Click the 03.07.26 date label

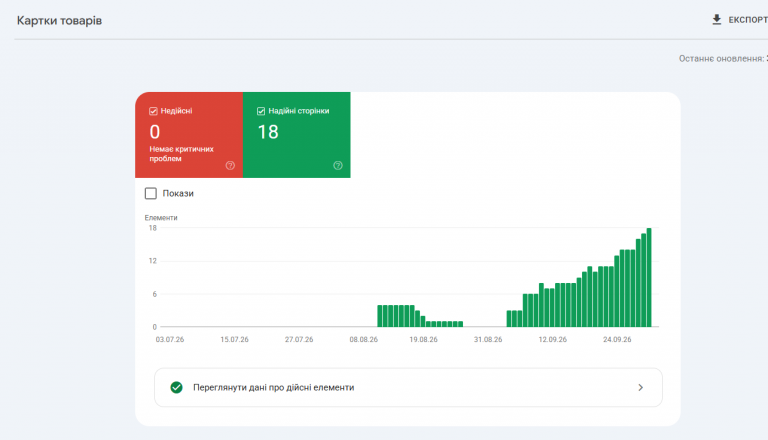click(170, 340)
